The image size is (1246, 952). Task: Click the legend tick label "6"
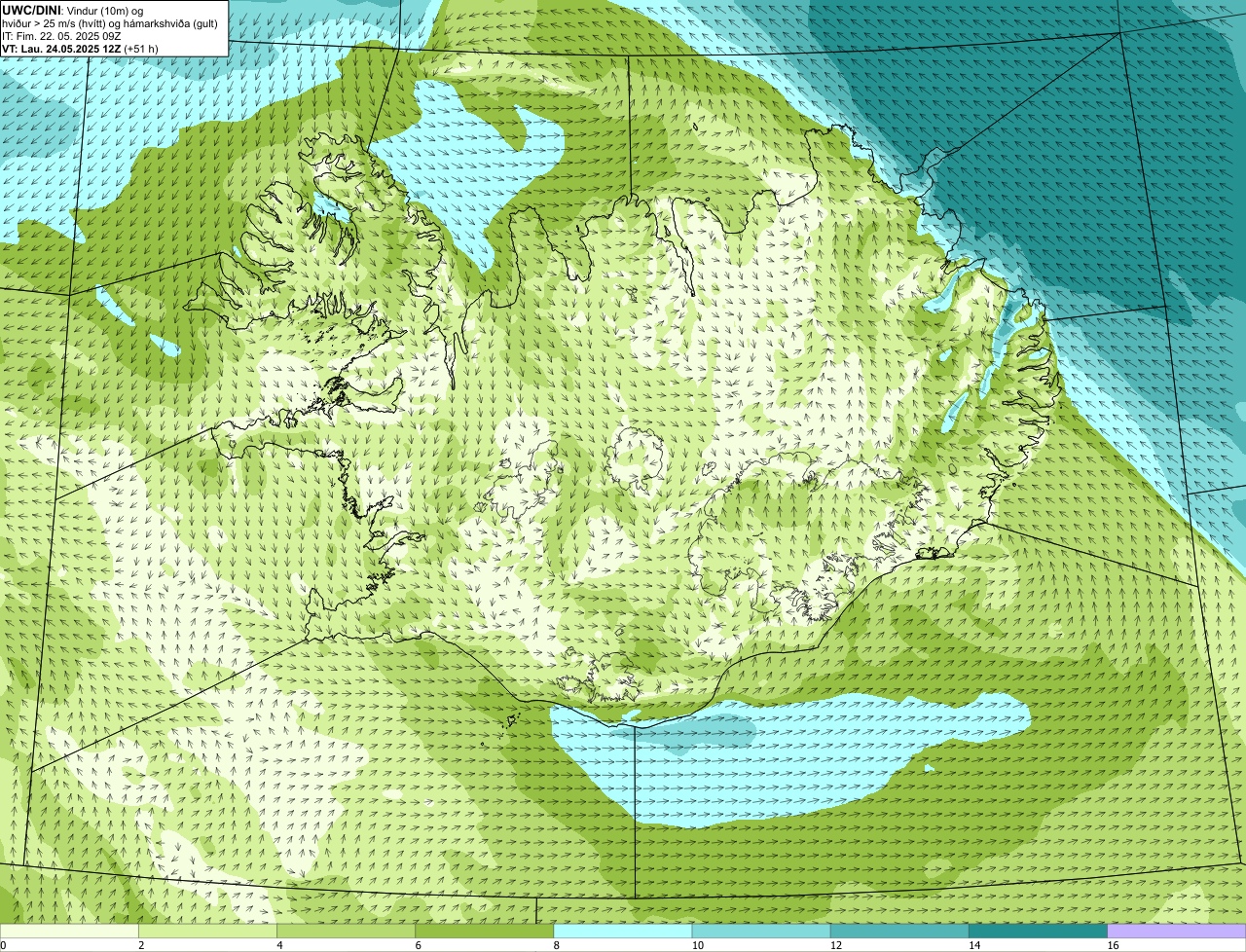(419, 945)
